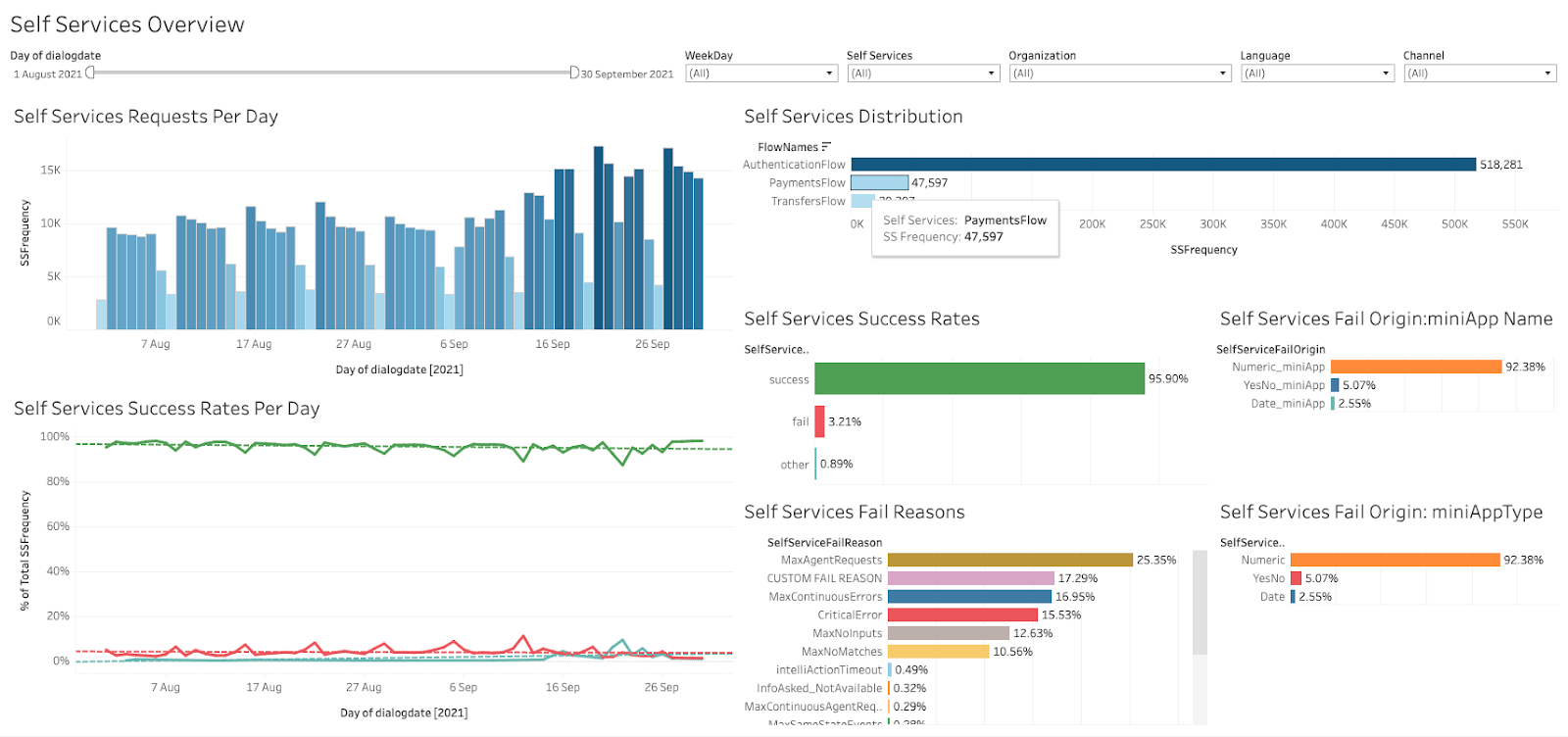This screenshot has width=1568, height=737.
Task: Select the red fail rate bar
Action: coord(819,421)
